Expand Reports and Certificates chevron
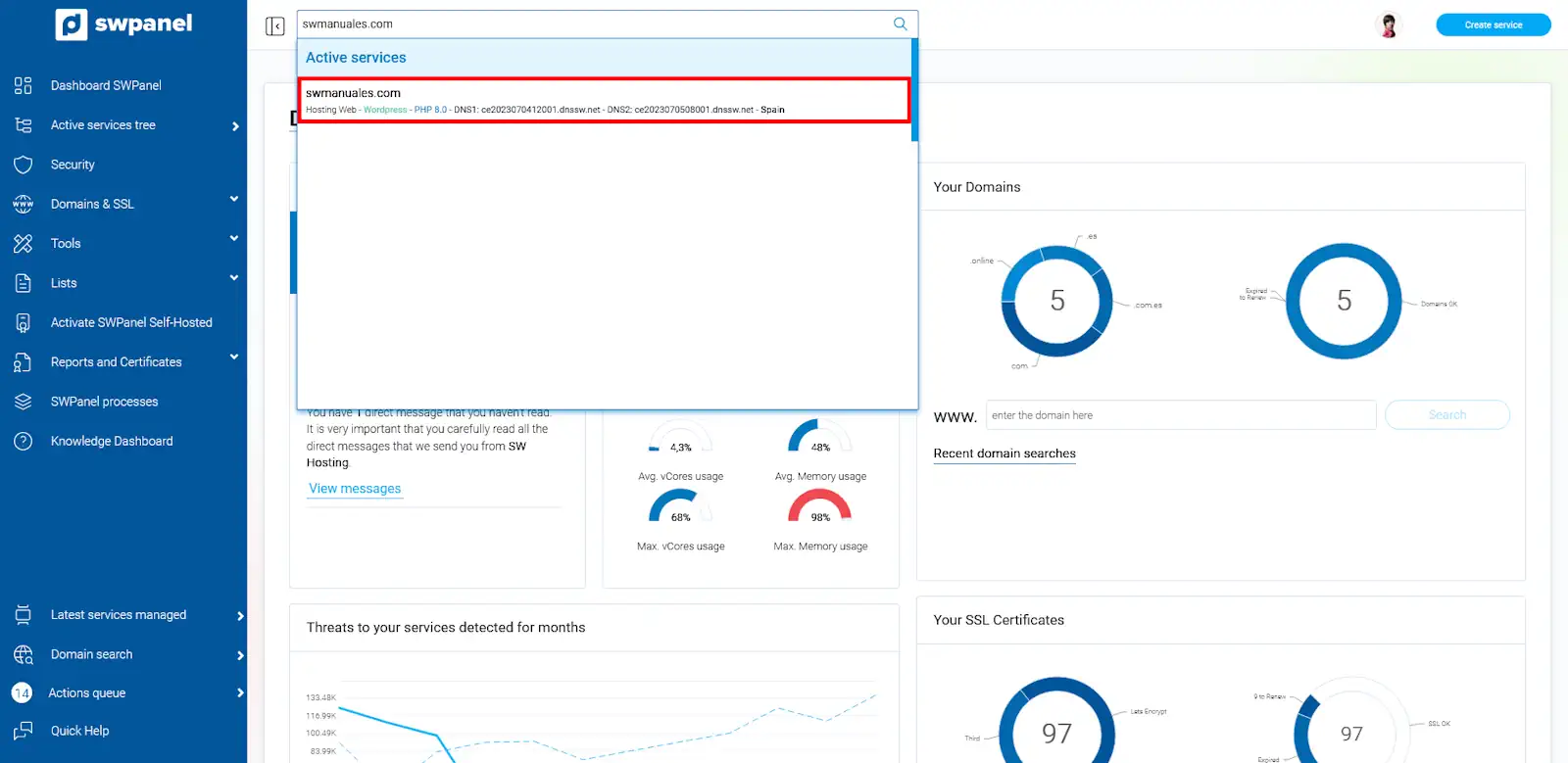 click(234, 357)
